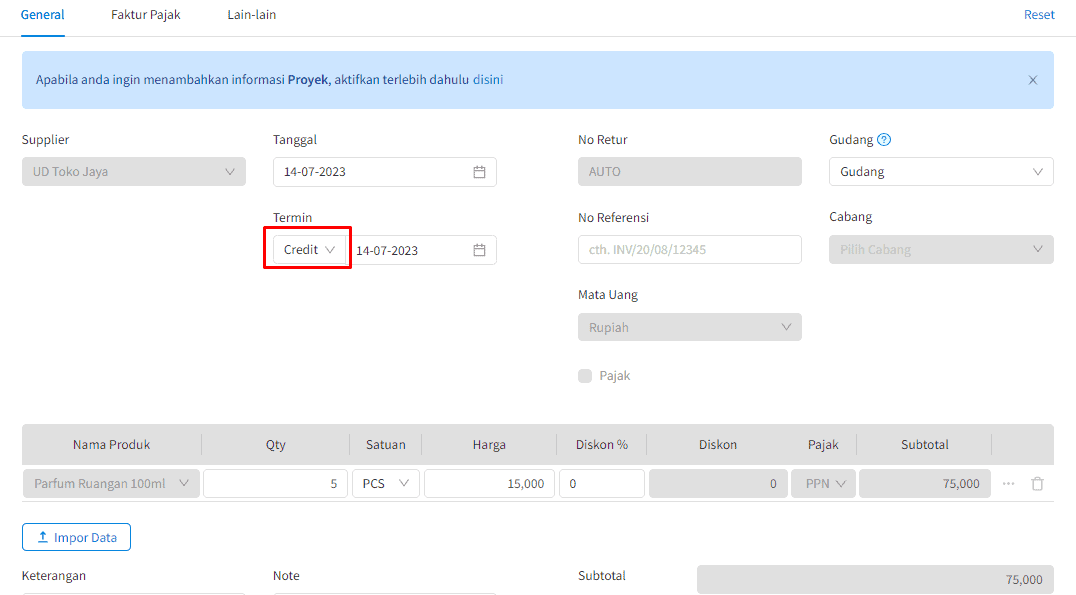Switch to the Faktur Pajak tab
The height and width of the screenshot is (595, 1076).
[x=146, y=15]
